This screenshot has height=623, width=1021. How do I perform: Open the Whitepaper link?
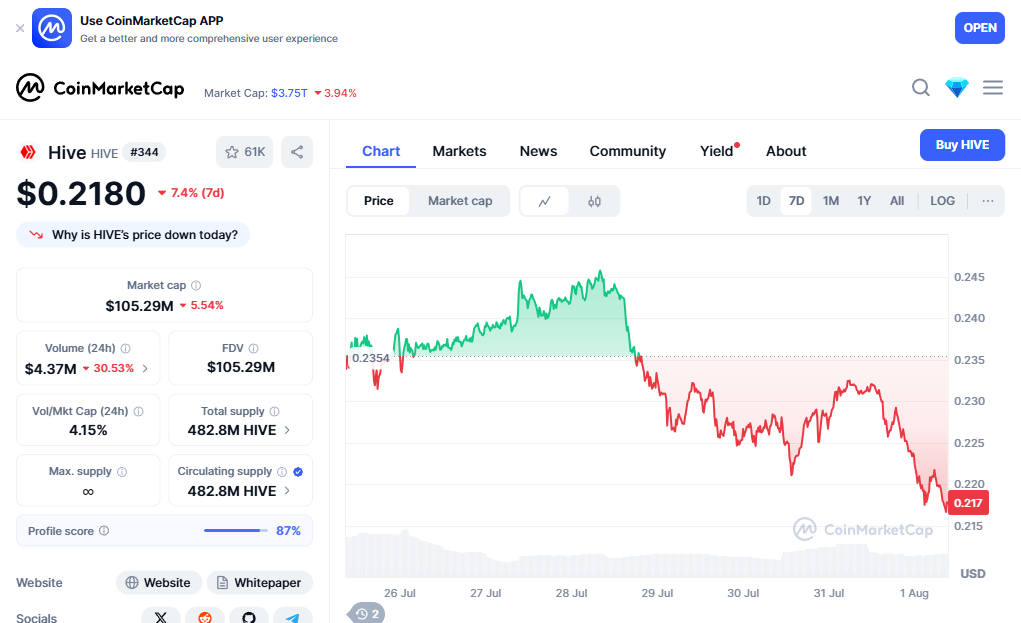(x=259, y=583)
